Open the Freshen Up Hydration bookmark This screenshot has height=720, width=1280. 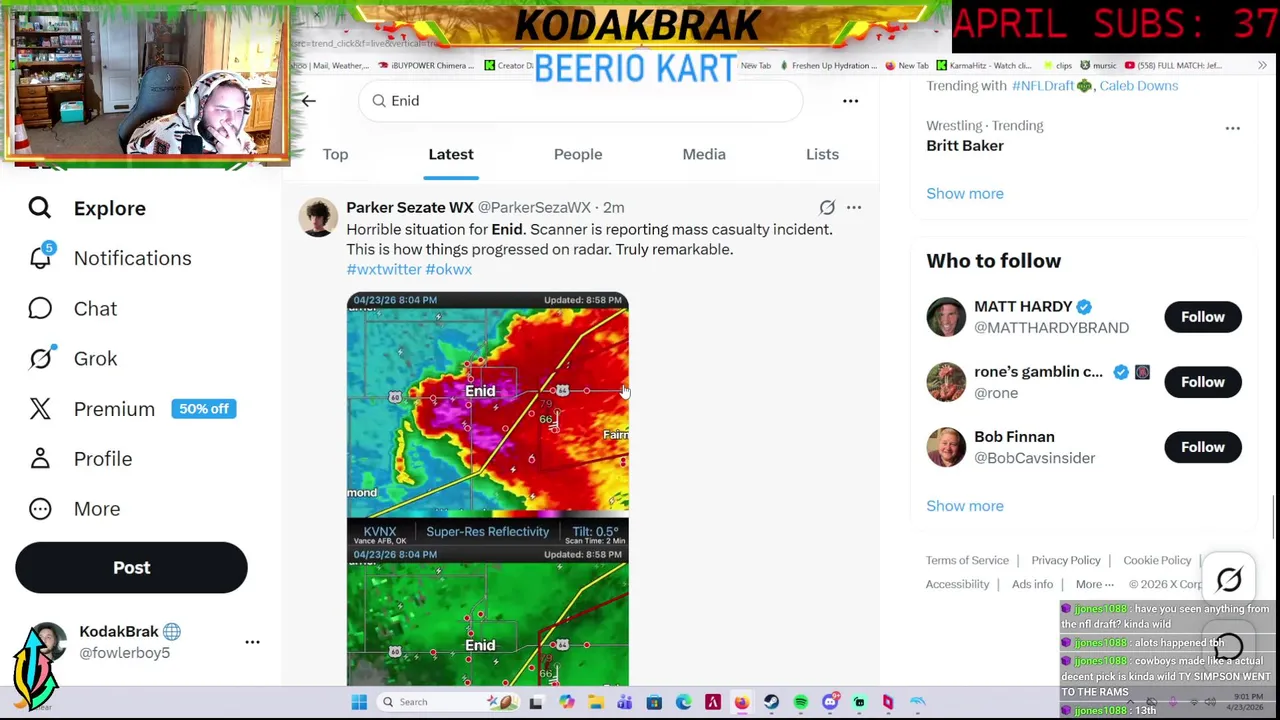tap(828, 65)
